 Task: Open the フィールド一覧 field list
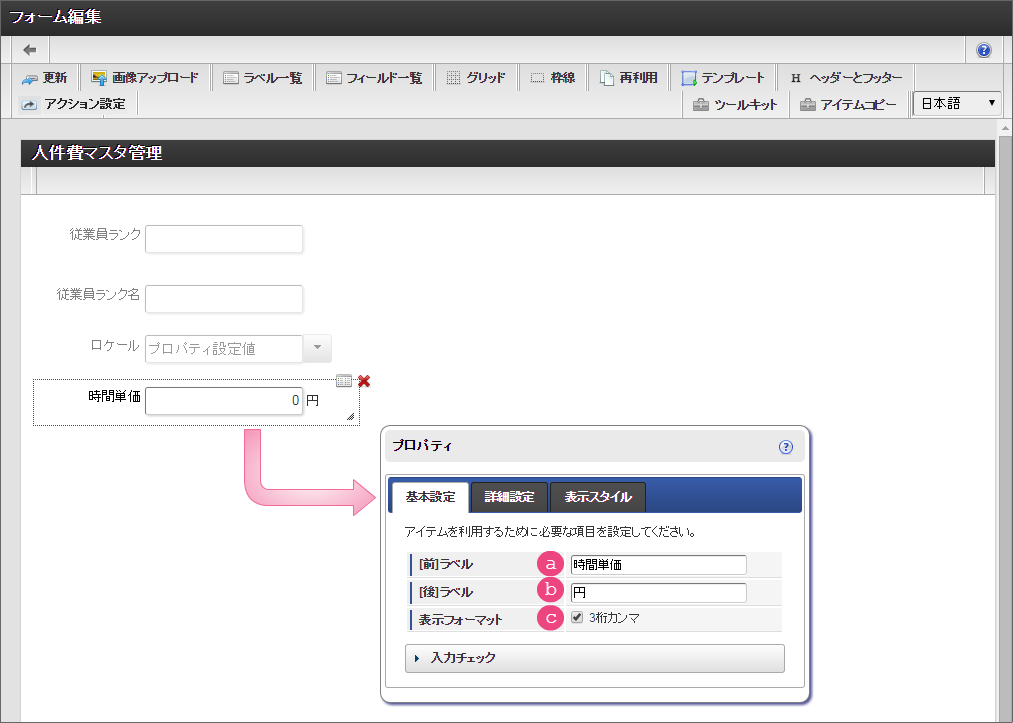374,78
